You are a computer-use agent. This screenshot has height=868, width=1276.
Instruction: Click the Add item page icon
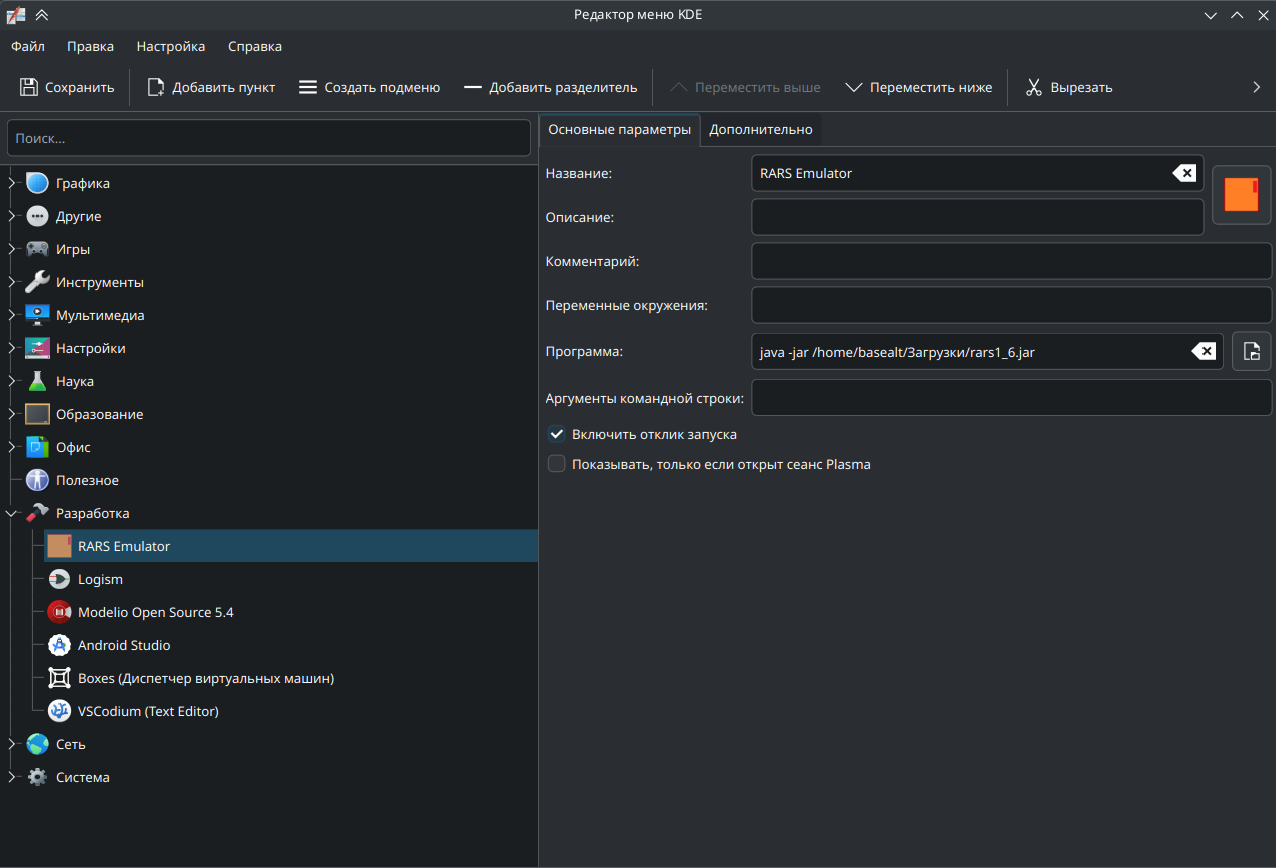click(x=156, y=87)
